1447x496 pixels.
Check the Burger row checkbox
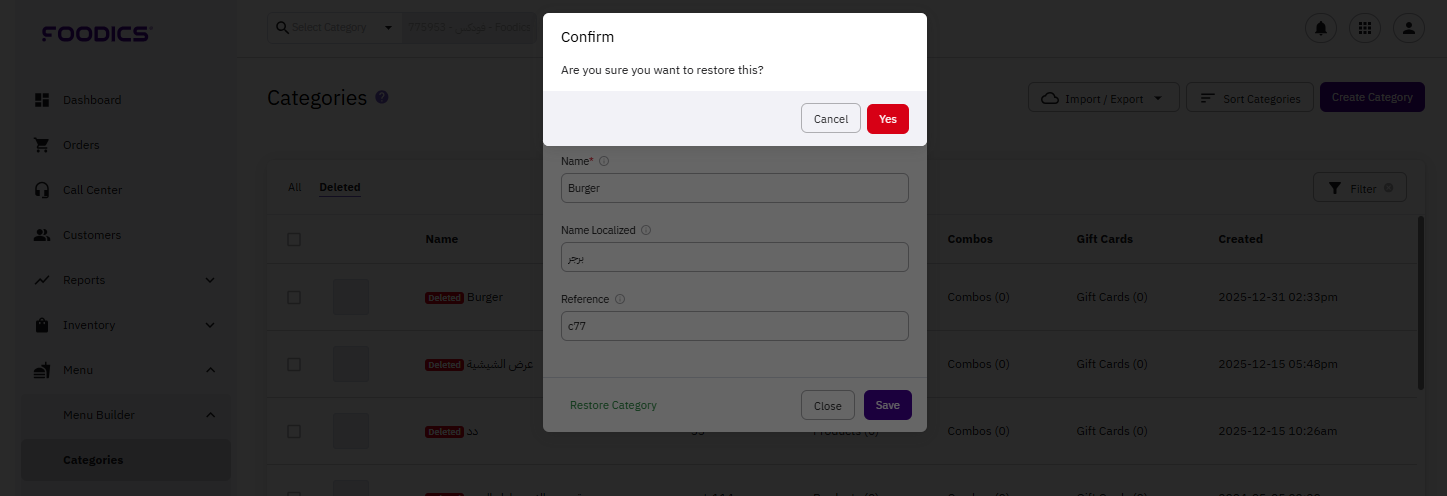(x=294, y=297)
